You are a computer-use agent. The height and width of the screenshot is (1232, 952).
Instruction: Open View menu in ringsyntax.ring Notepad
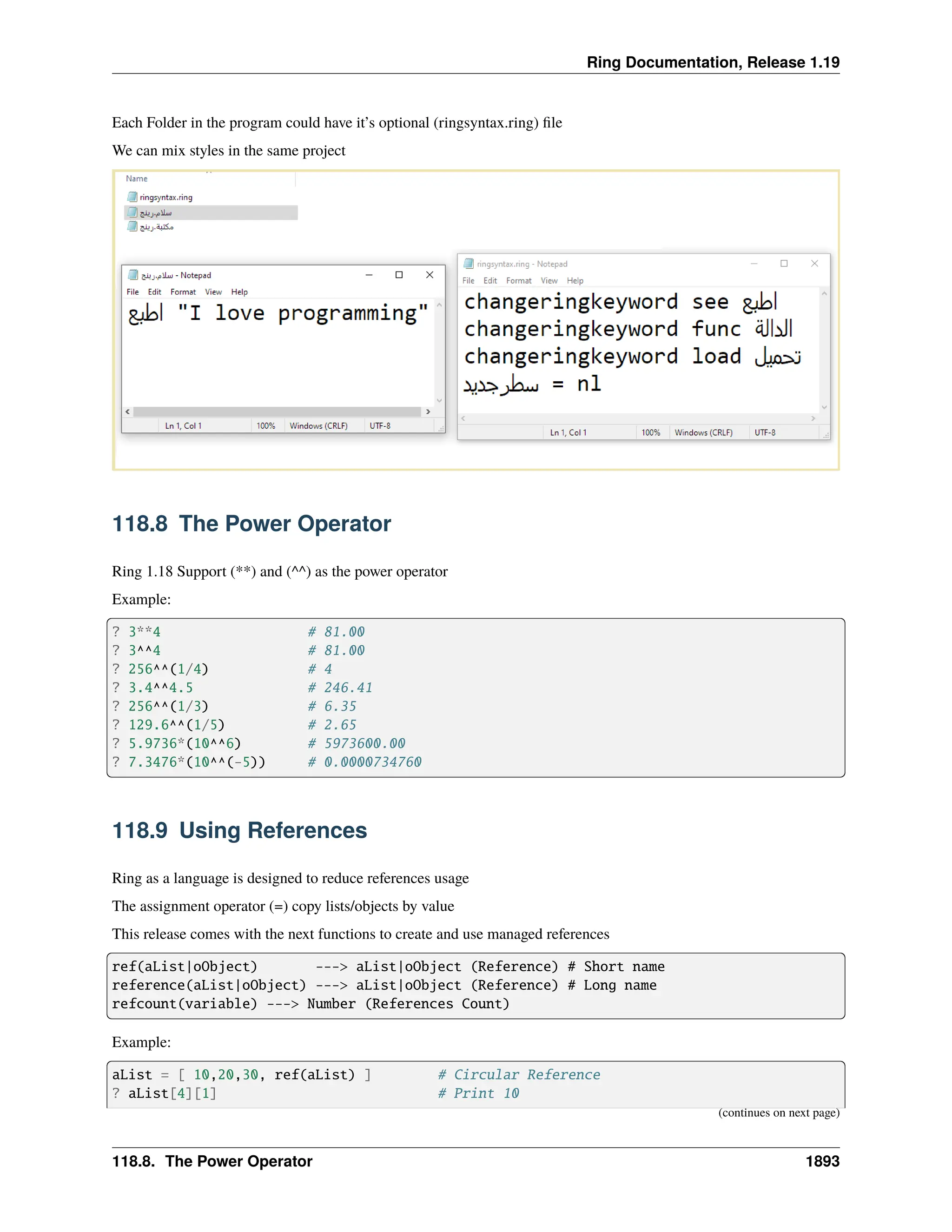coord(549,280)
